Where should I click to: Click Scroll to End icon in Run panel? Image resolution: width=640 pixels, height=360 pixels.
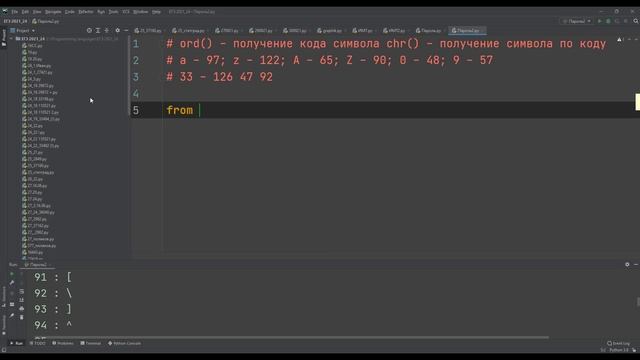click(22, 300)
